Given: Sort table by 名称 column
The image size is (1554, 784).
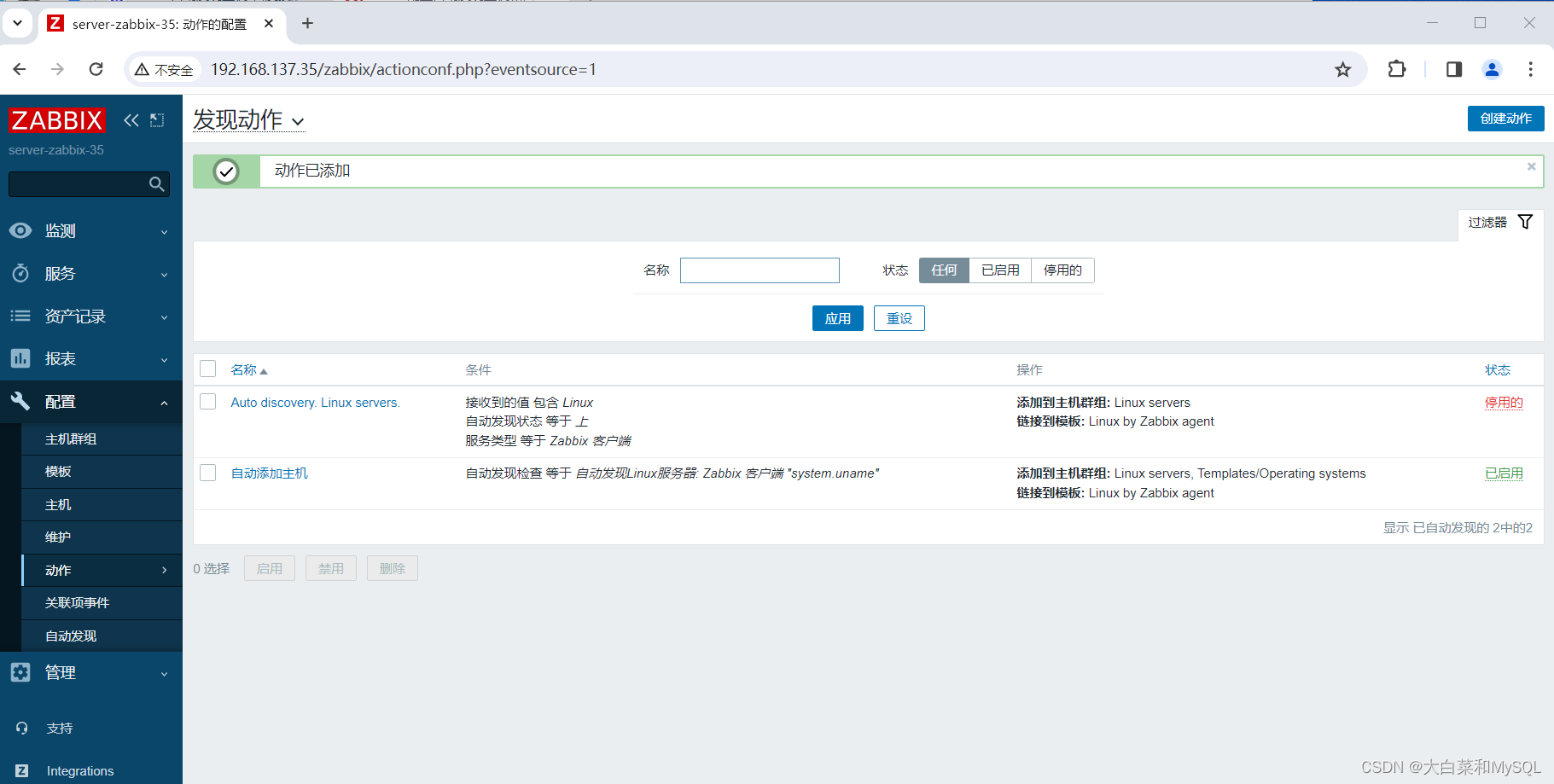Looking at the screenshot, I should (249, 370).
